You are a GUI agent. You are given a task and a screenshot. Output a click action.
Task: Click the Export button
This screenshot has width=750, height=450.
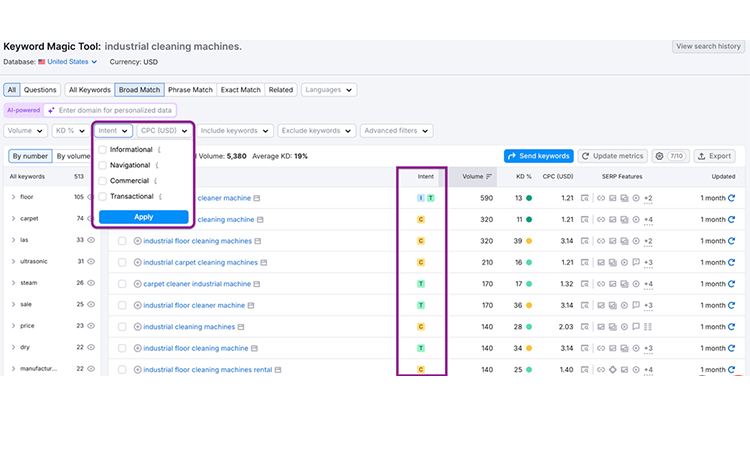[x=715, y=156]
